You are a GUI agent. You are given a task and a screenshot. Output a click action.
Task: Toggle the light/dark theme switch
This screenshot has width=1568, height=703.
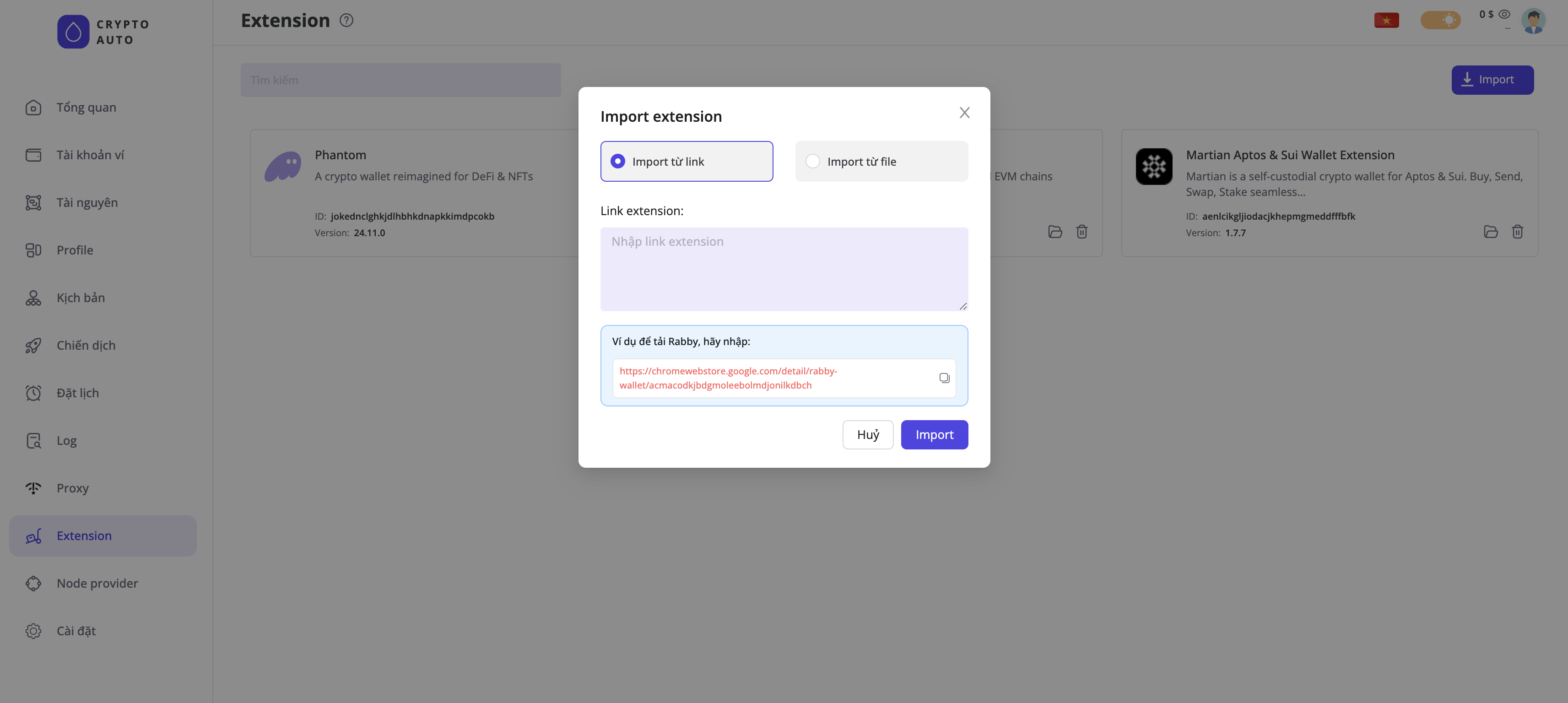1440,20
